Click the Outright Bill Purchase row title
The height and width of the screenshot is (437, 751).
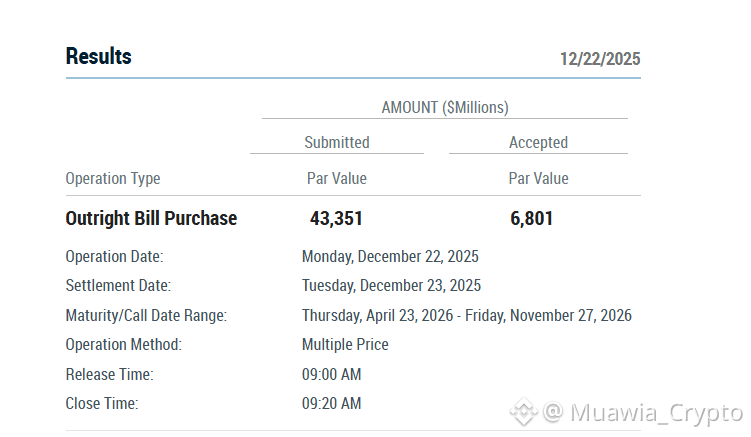151,218
